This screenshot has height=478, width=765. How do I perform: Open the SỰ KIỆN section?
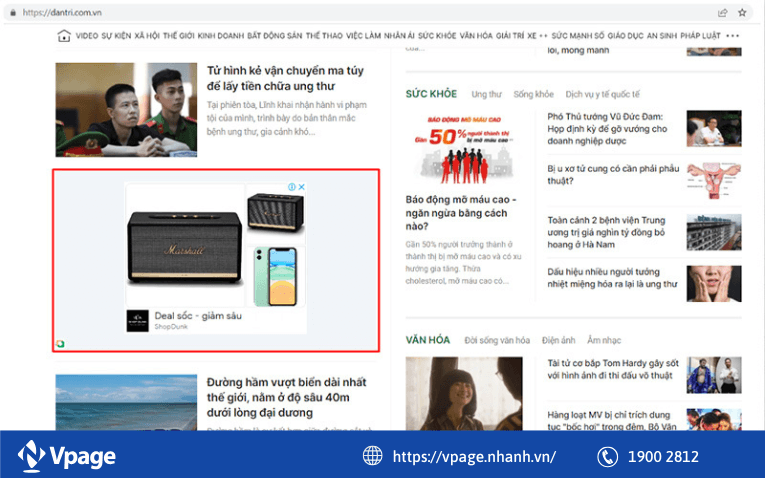116,36
